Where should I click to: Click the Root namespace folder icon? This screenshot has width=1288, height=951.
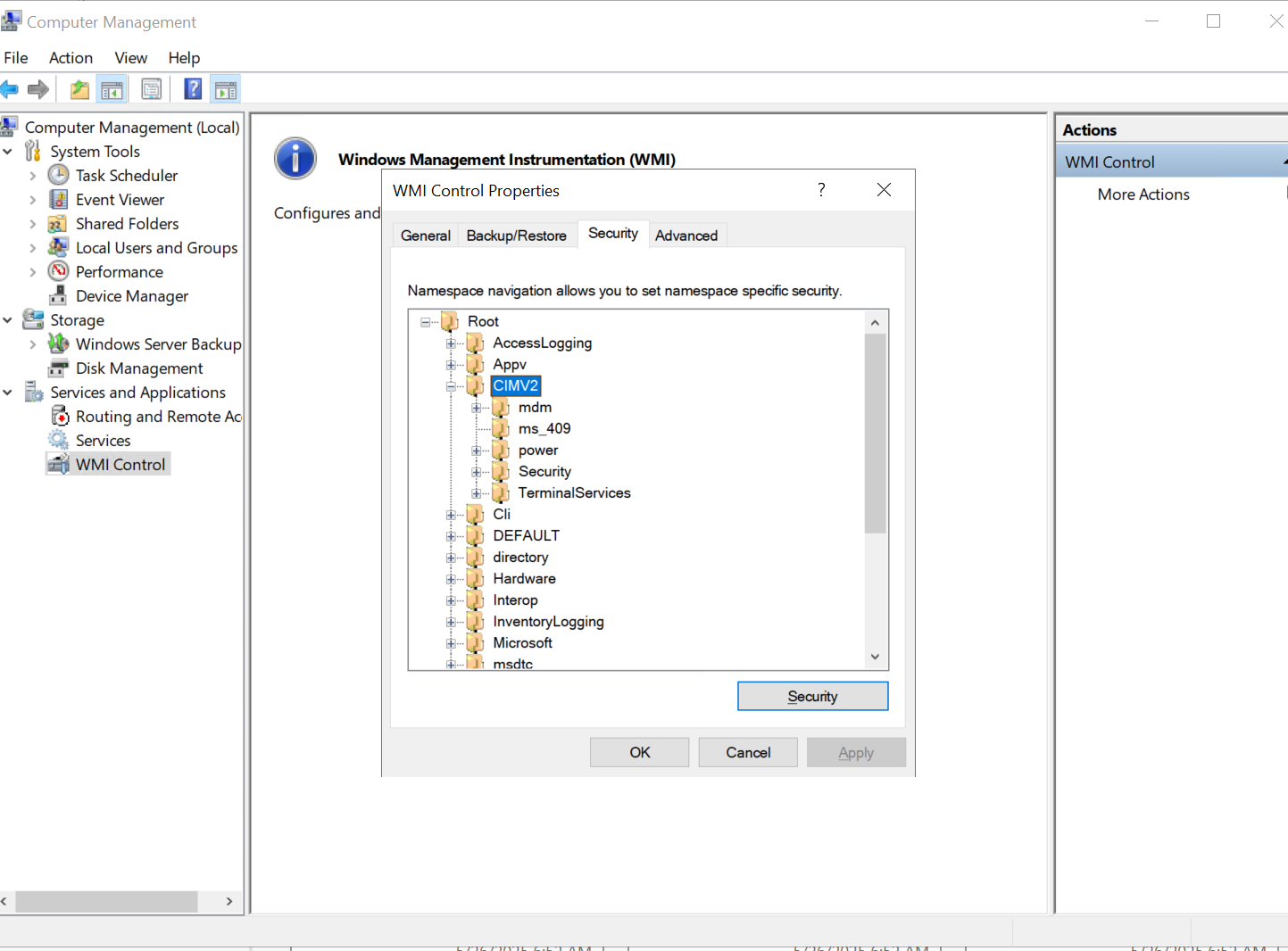(x=449, y=321)
